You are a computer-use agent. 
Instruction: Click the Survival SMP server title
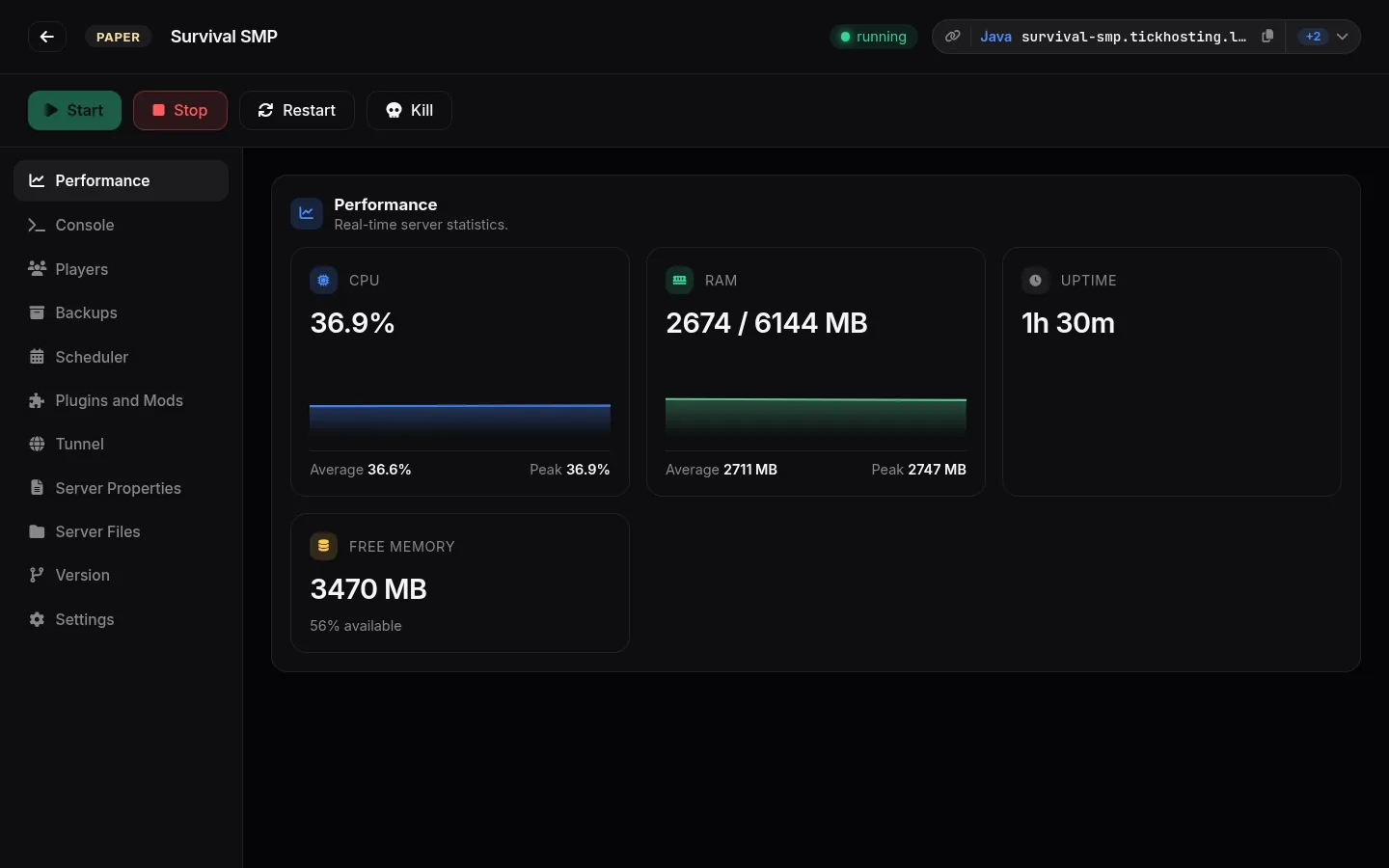click(224, 37)
